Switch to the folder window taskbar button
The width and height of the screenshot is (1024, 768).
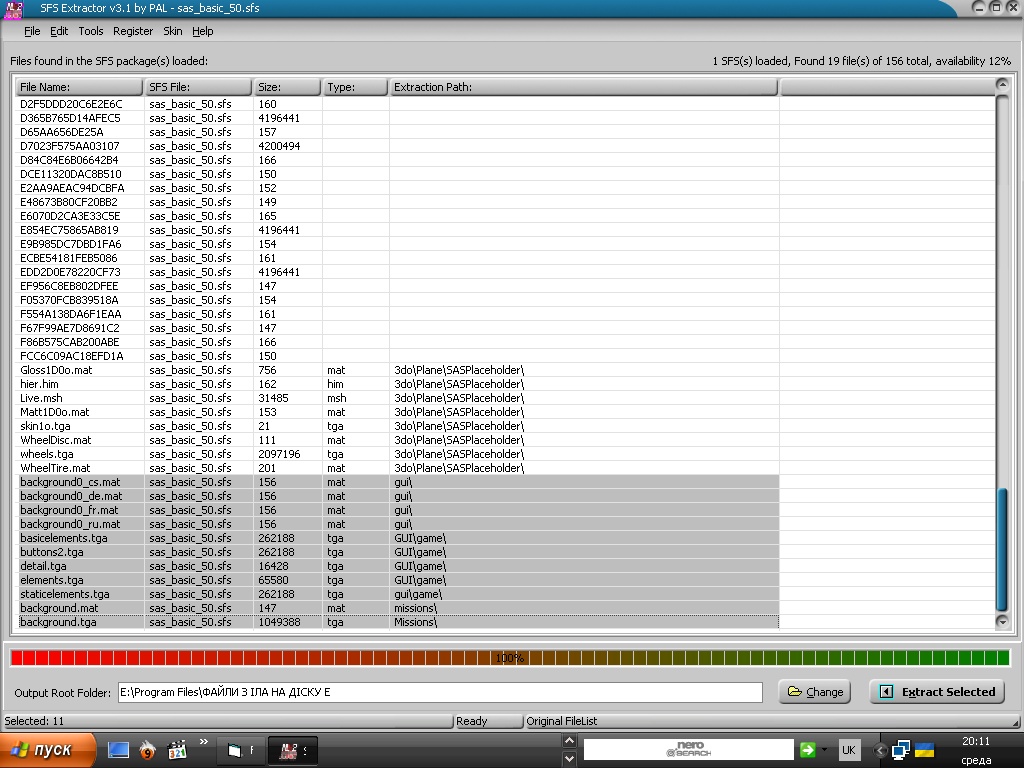click(241, 750)
